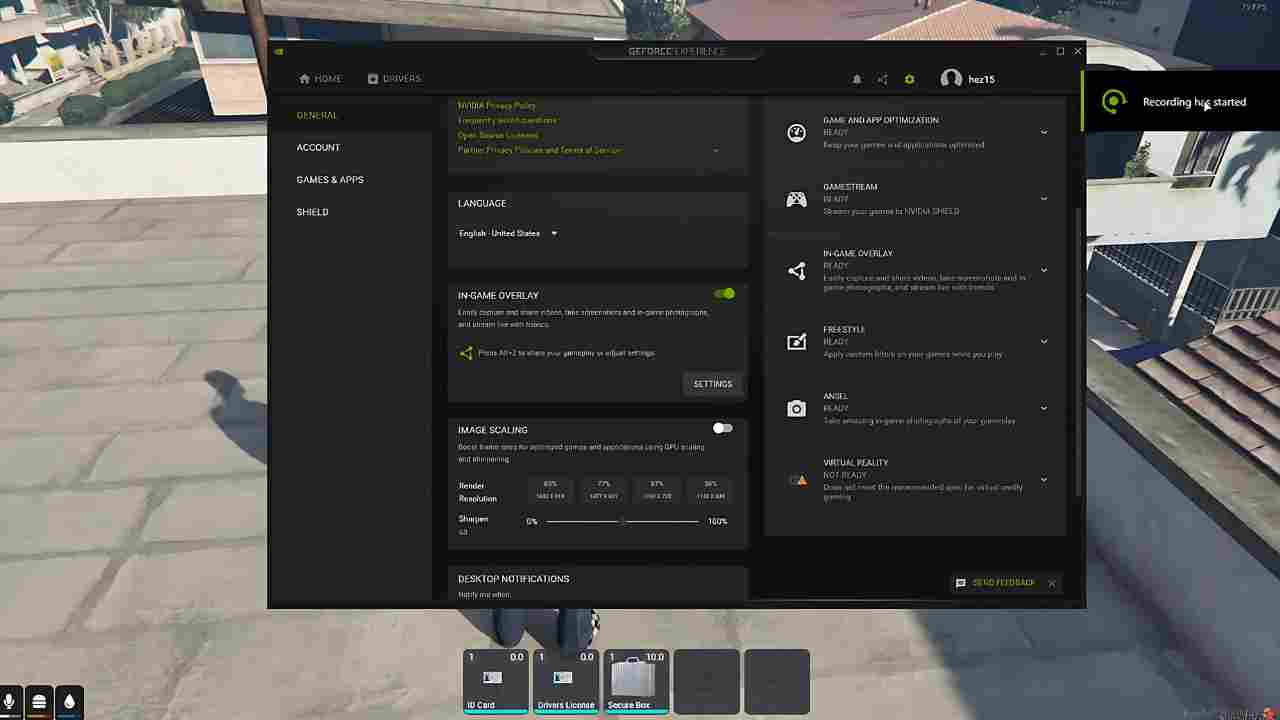Click the Send Feedback chat icon
The height and width of the screenshot is (720, 1280).
click(961, 583)
